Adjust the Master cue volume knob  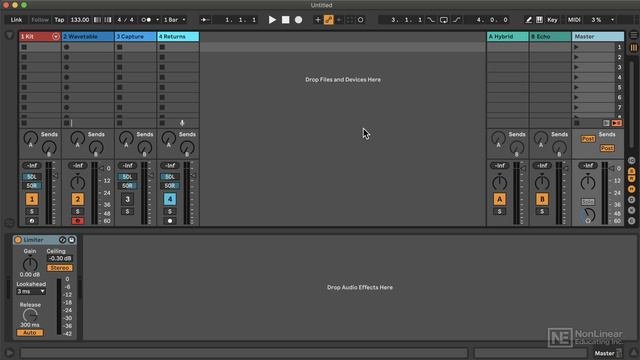[588, 215]
